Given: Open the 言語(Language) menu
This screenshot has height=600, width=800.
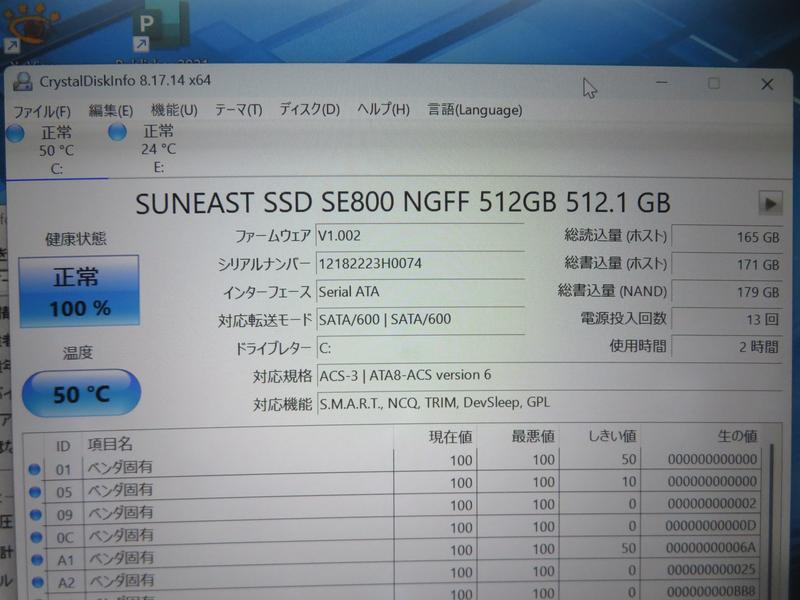Looking at the screenshot, I should pyautogui.click(x=474, y=110).
